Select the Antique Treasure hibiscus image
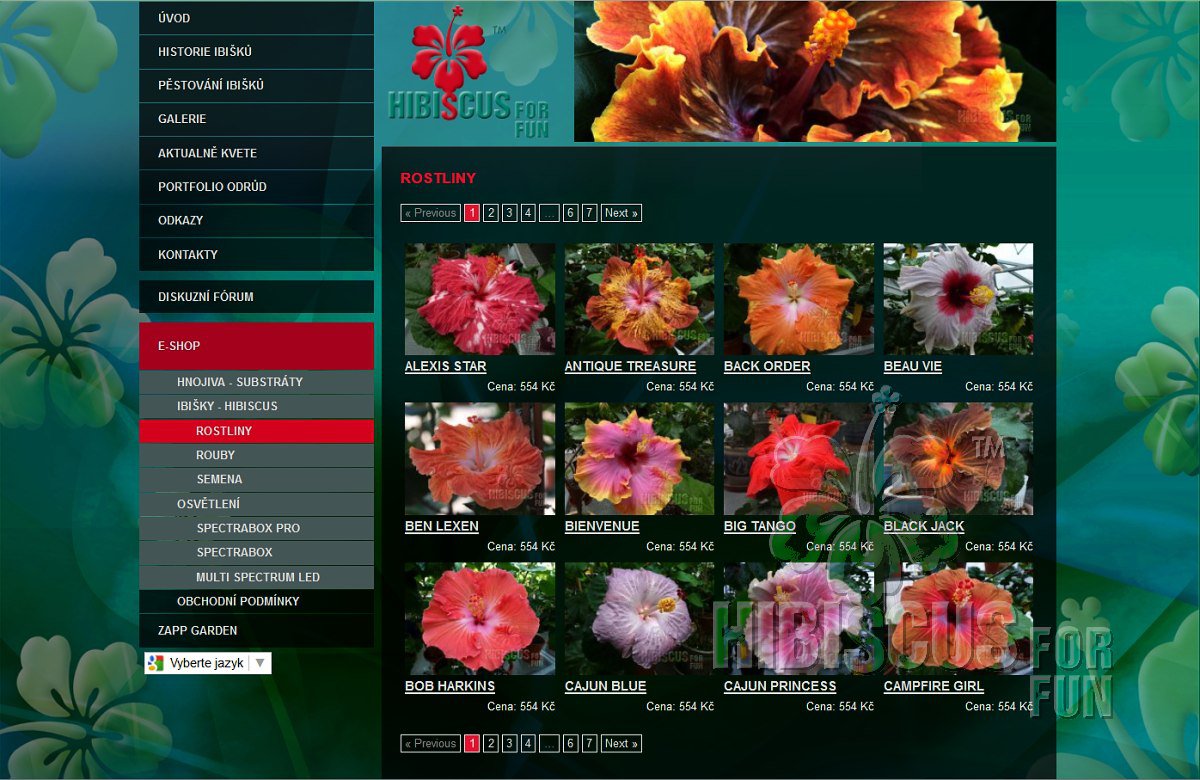 pos(639,299)
